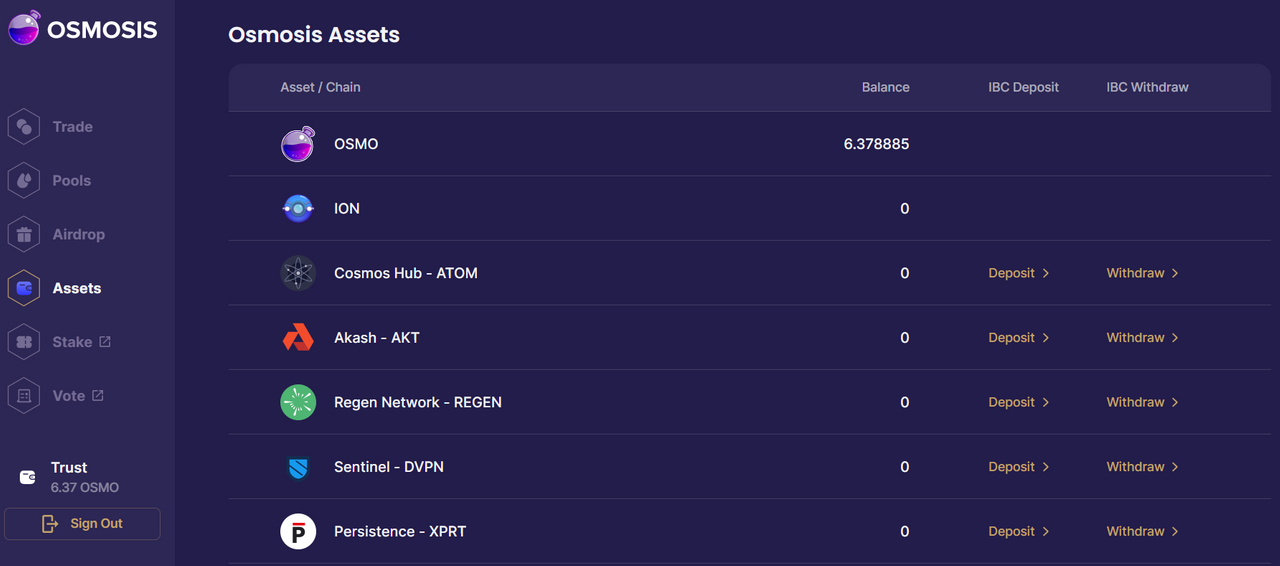Withdraw DVPN to Sentinel
The image size is (1280, 566).
(1142, 467)
